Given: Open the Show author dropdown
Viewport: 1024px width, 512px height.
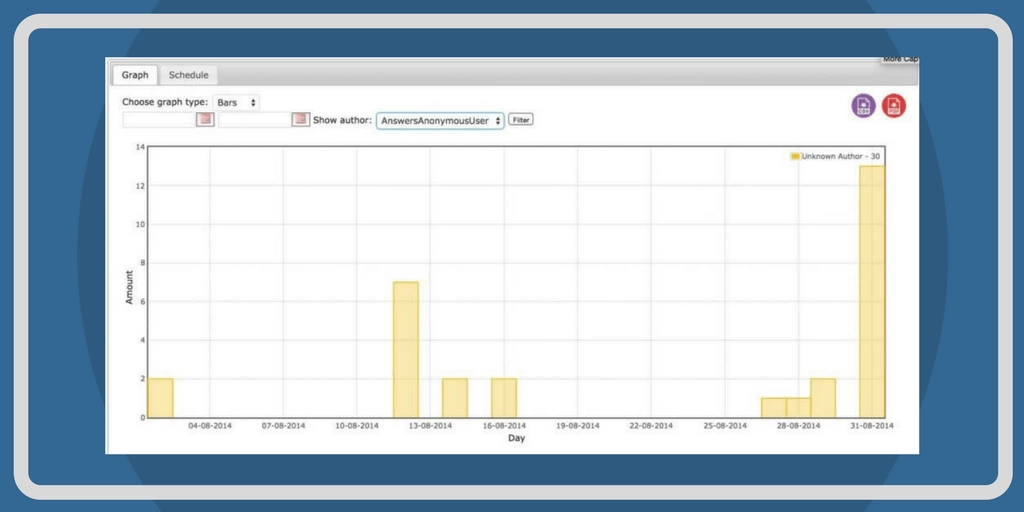Looking at the screenshot, I should pos(440,120).
